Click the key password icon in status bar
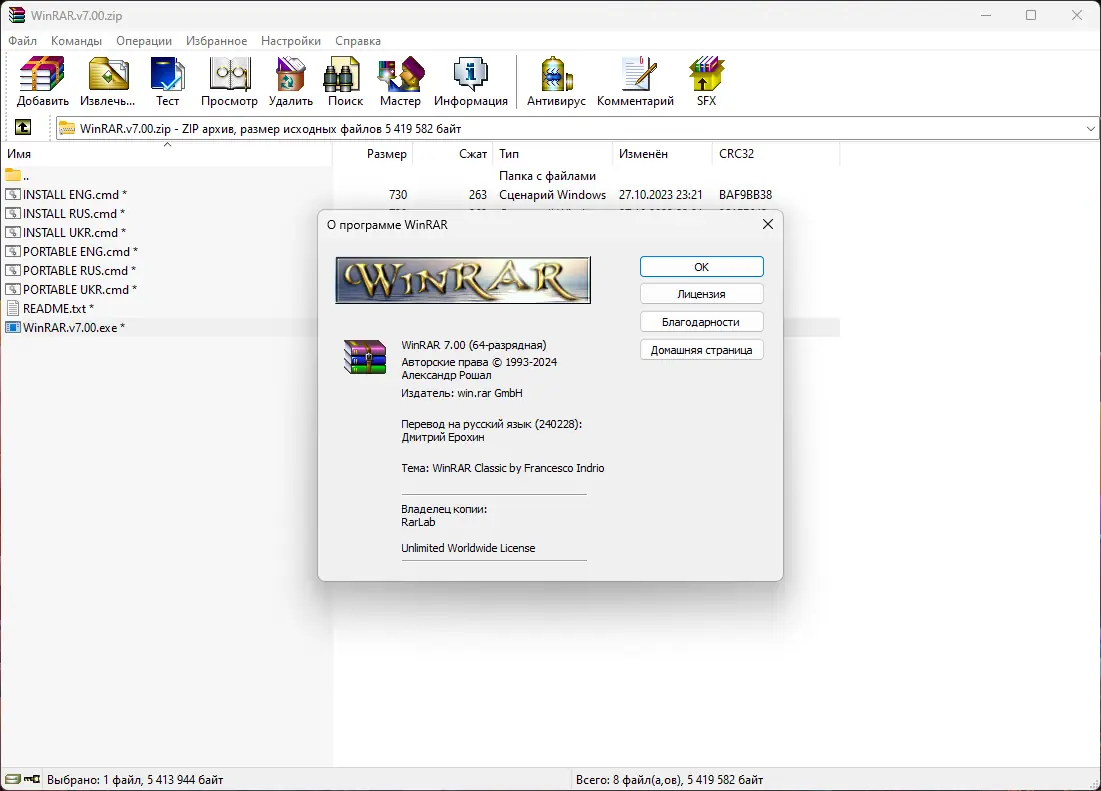 (32, 779)
